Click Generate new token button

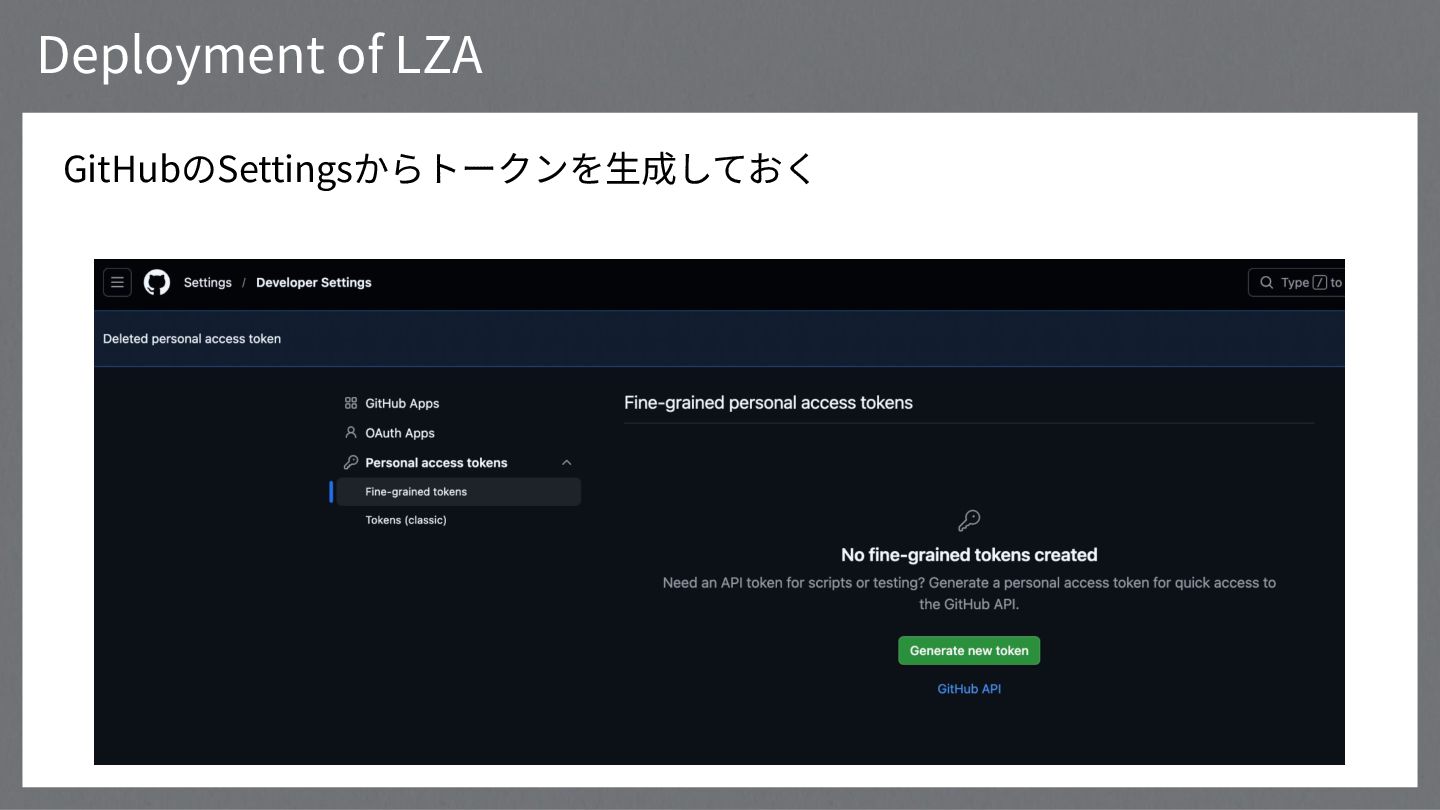coord(969,650)
